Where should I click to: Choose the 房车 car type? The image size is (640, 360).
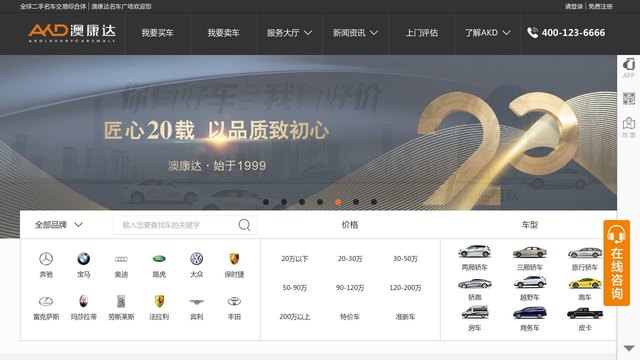click(x=474, y=318)
